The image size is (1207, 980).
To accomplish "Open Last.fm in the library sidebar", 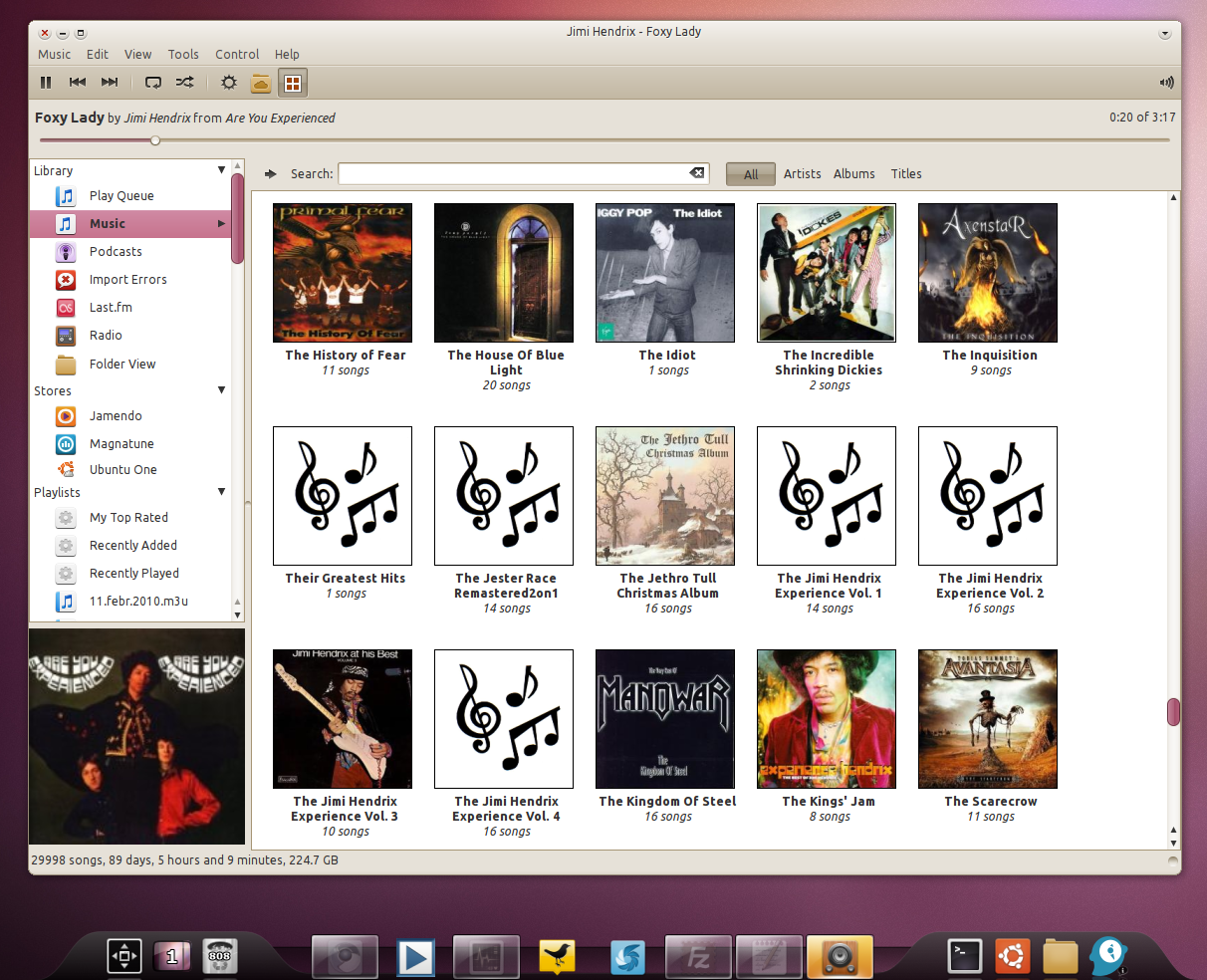I will pyautogui.click(x=111, y=308).
